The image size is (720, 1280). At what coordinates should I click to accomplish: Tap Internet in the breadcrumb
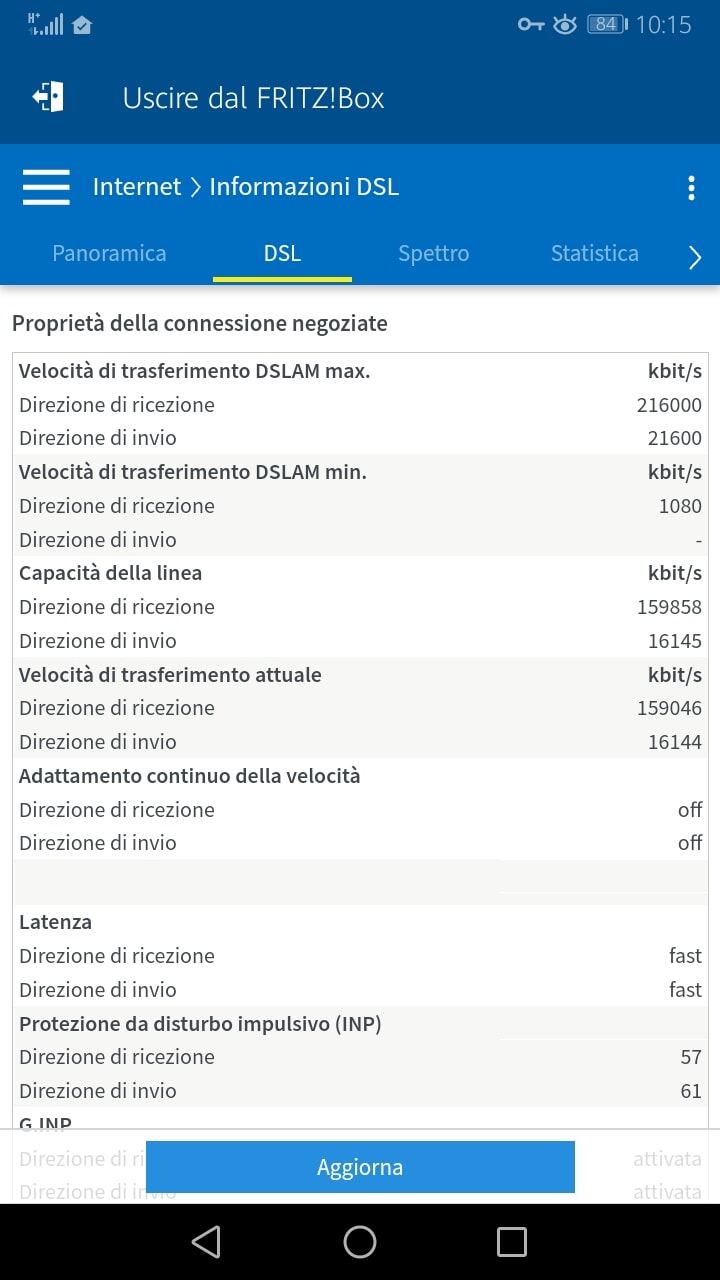137,187
